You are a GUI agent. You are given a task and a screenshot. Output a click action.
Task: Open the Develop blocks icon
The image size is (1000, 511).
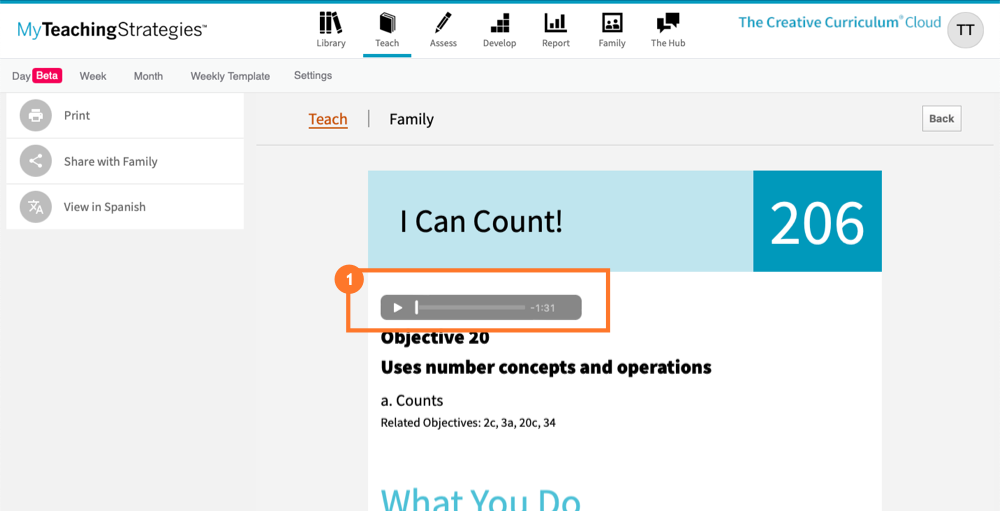pyautogui.click(x=499, y=23)
